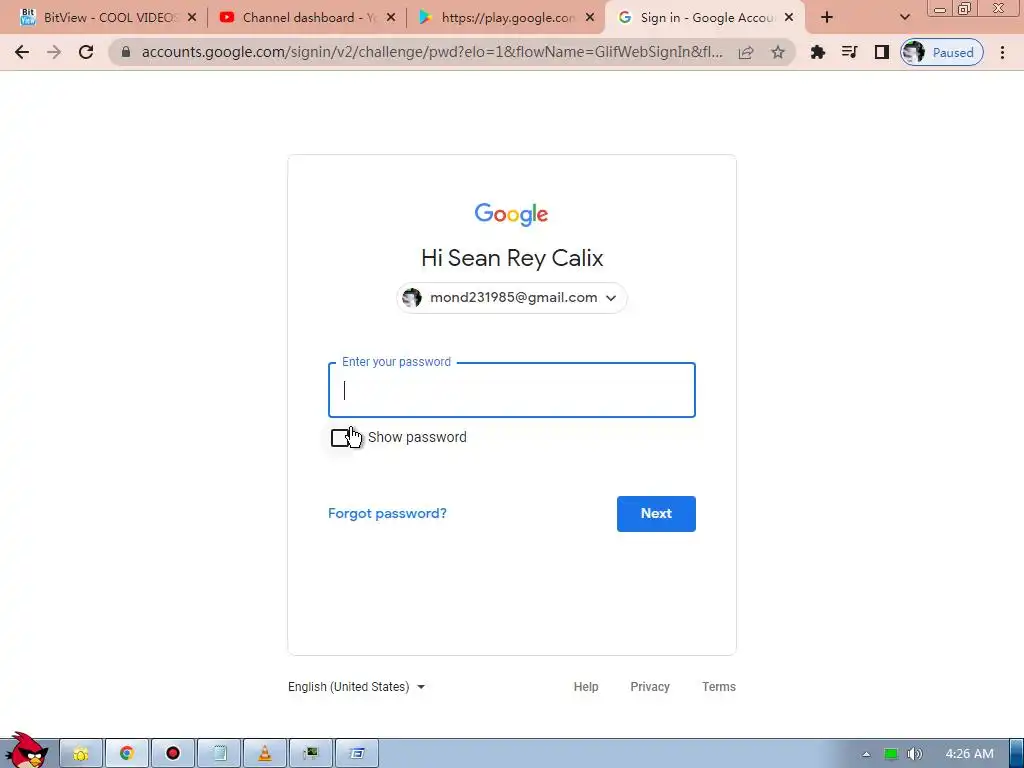Check the Show password box
The width and height of the screenshot is (1024, 768).
point(341,438)
